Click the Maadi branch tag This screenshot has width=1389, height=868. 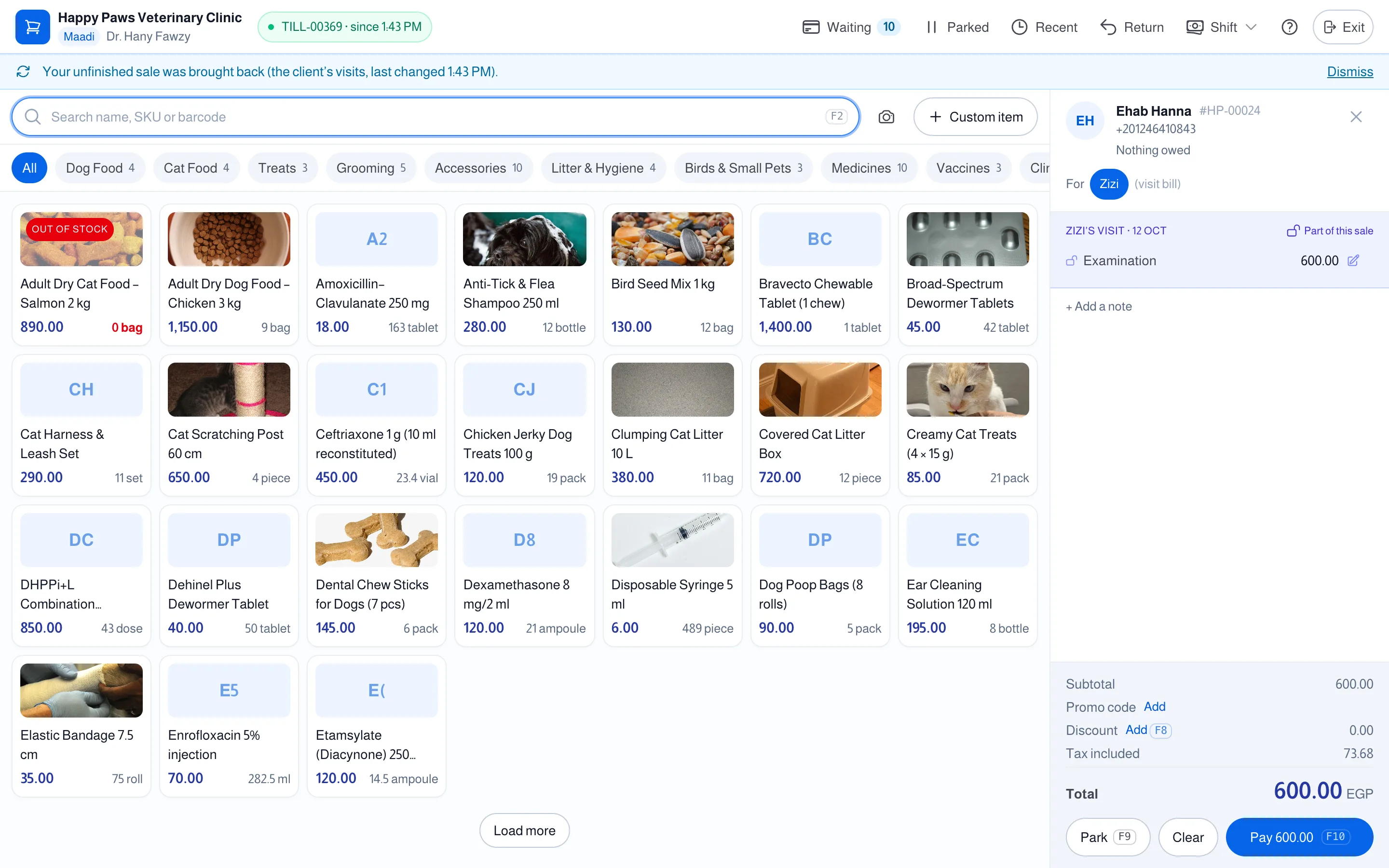click(x=79, y=37)
